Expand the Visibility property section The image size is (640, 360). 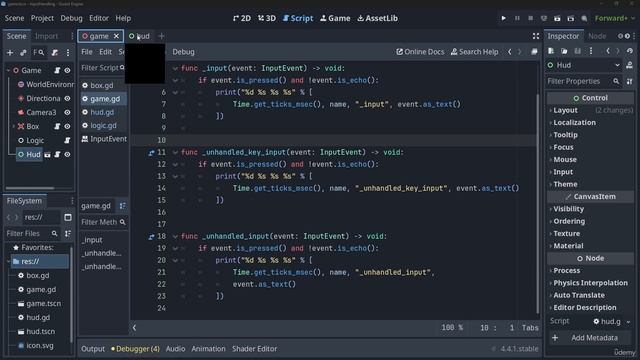tap(591, 209)
